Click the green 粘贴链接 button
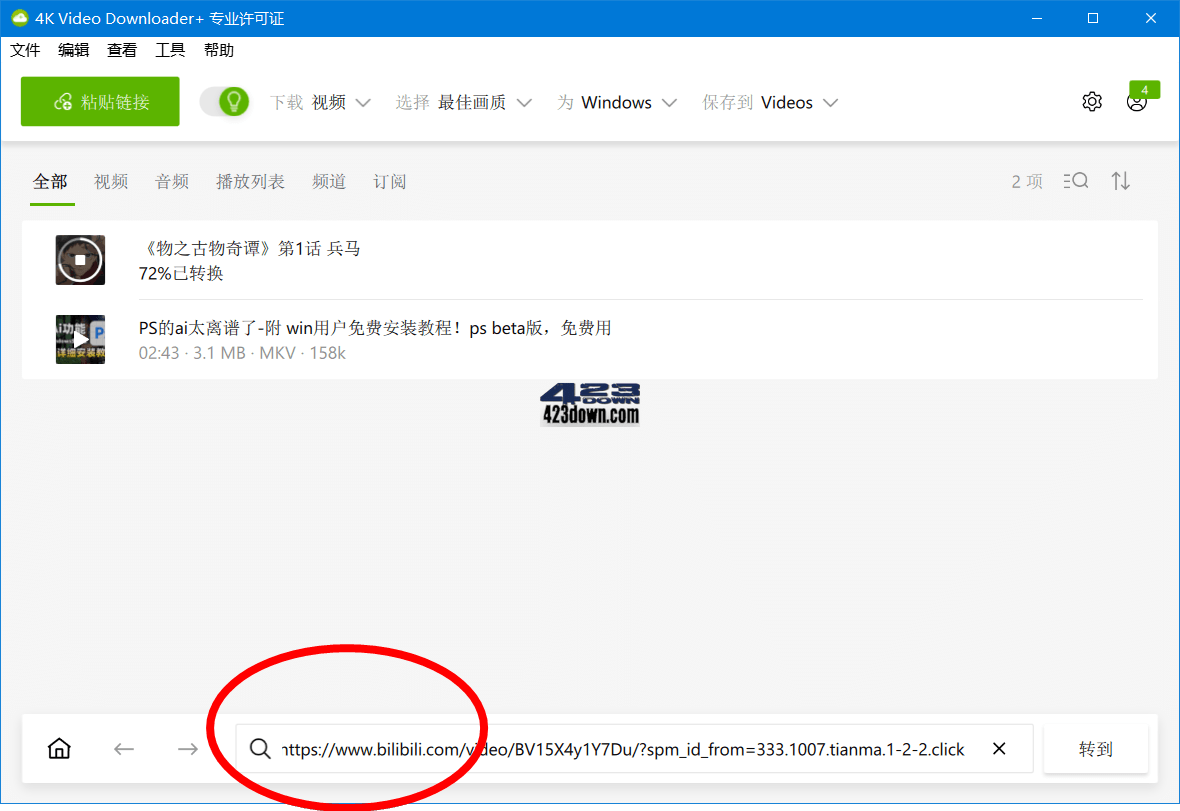 click(x=99, y=101)
